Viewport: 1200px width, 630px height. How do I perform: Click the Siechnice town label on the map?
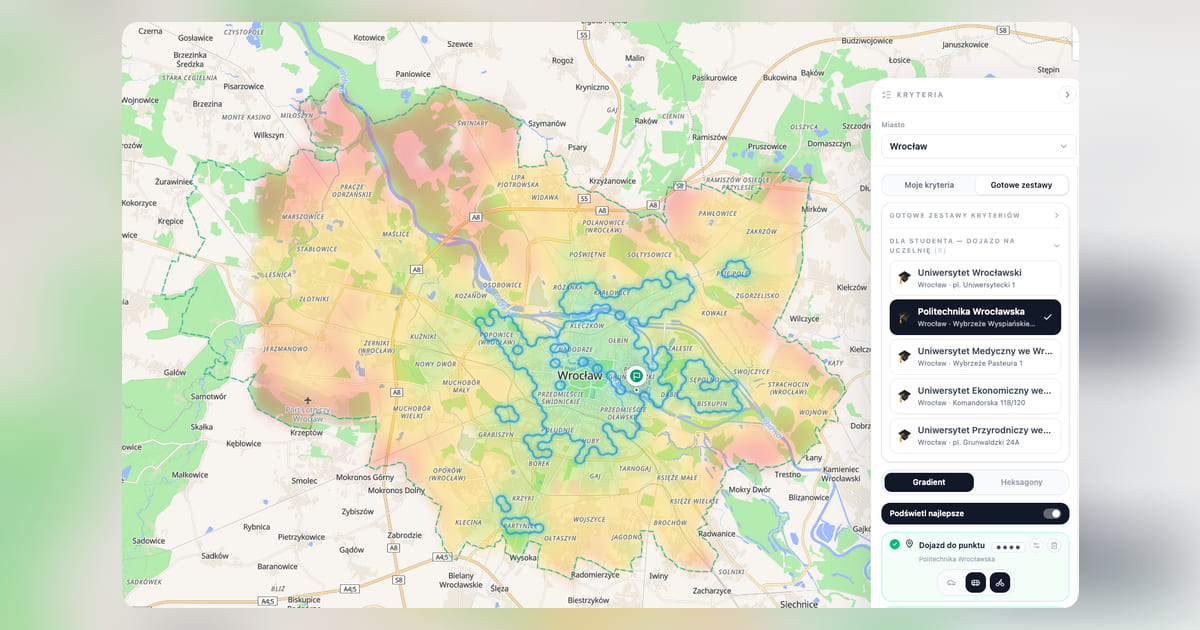(799, 604)
